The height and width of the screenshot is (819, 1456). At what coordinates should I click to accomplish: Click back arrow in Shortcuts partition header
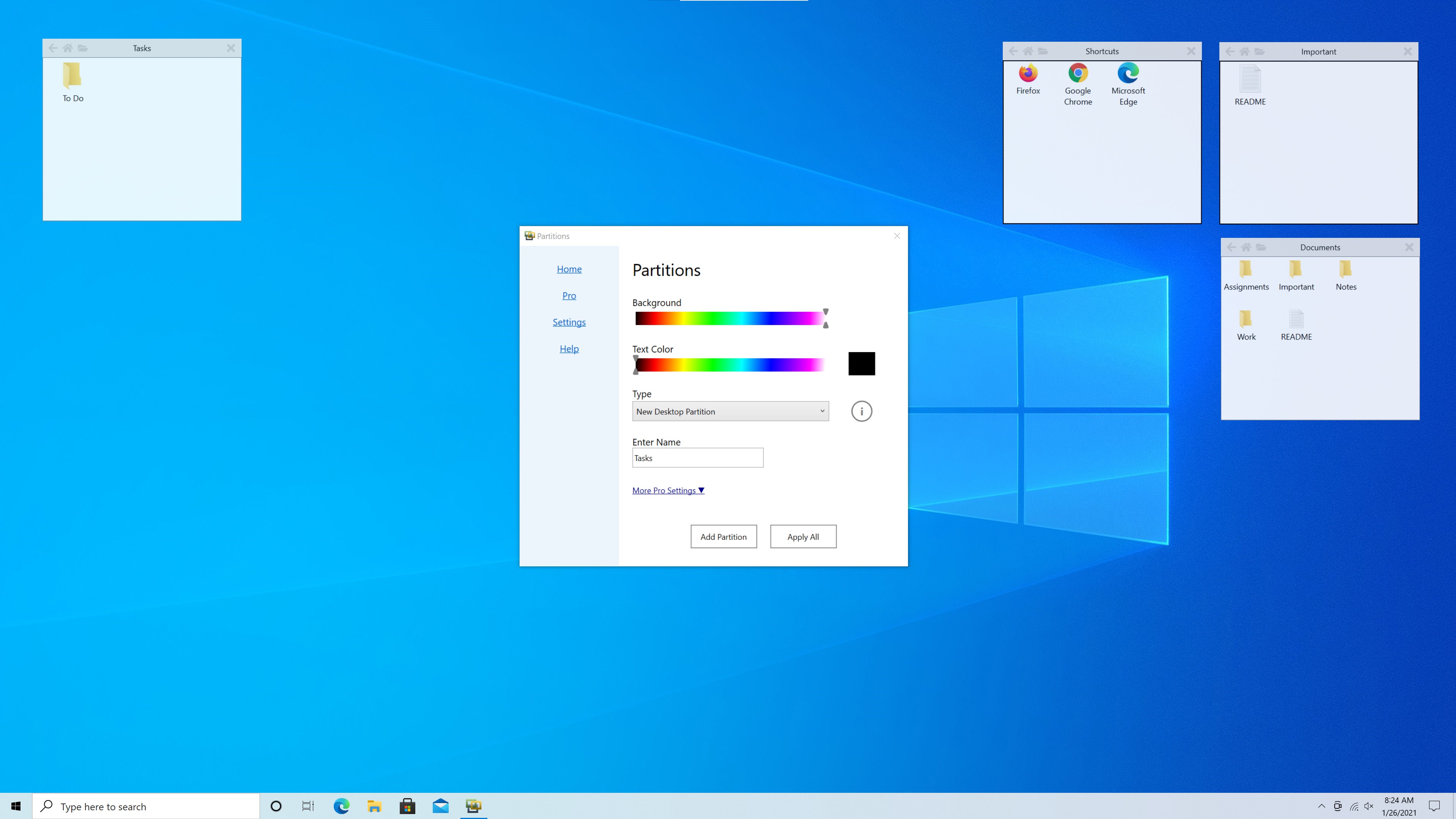[1013, 51]
